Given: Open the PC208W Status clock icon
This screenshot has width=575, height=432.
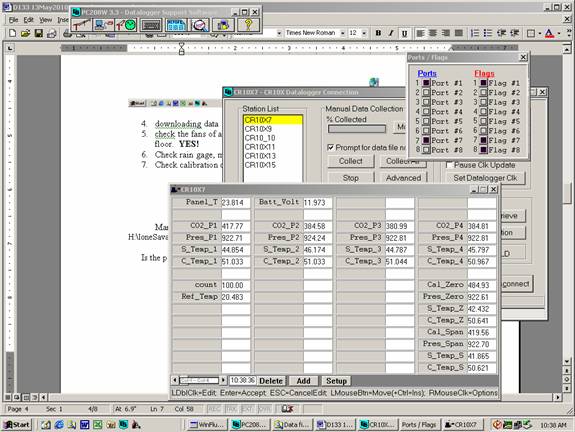Looking at the screenshot, I should (126, 25).
